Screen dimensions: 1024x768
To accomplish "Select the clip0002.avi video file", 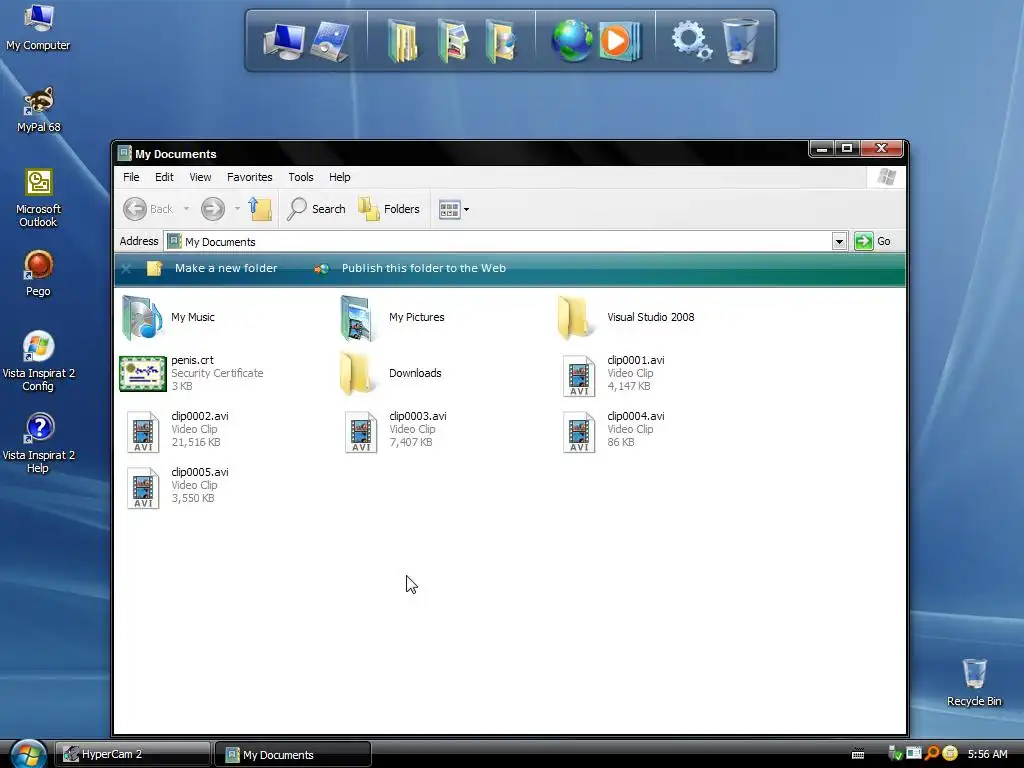I will (178, 430).
